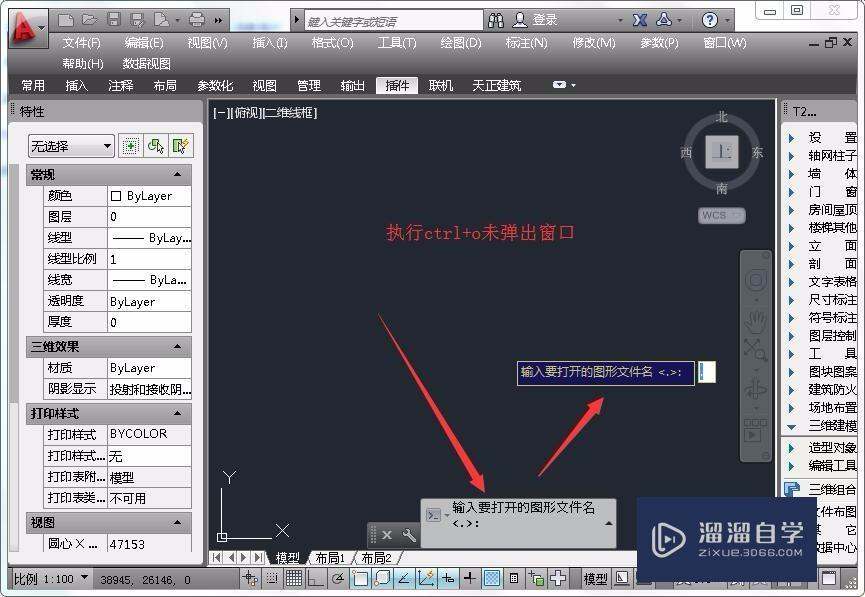The image size is (865, 597).
Task: Enable grid display from the status bar
Action: 294,578
